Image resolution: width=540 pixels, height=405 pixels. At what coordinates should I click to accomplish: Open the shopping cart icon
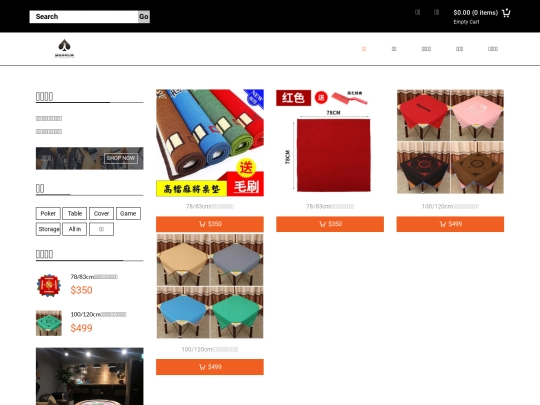[x=506, y=13]
